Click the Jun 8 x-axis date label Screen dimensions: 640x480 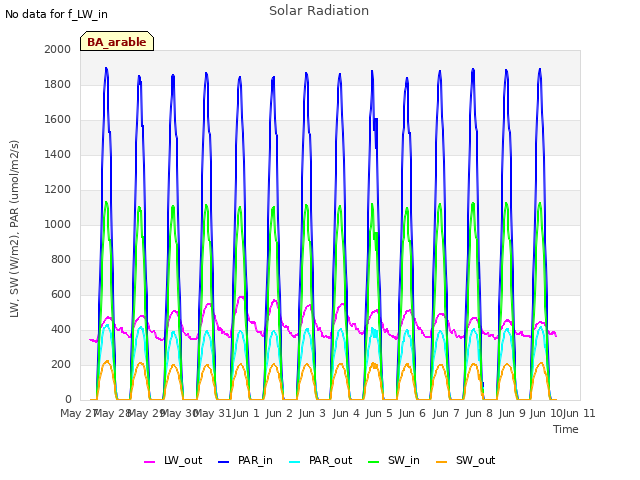click(x=479, y=413)
